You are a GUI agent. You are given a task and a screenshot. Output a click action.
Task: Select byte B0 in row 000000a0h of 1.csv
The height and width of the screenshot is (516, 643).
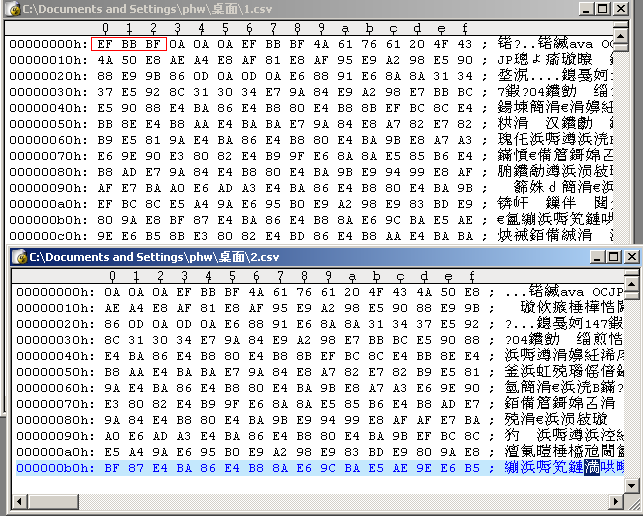(297, 204)
